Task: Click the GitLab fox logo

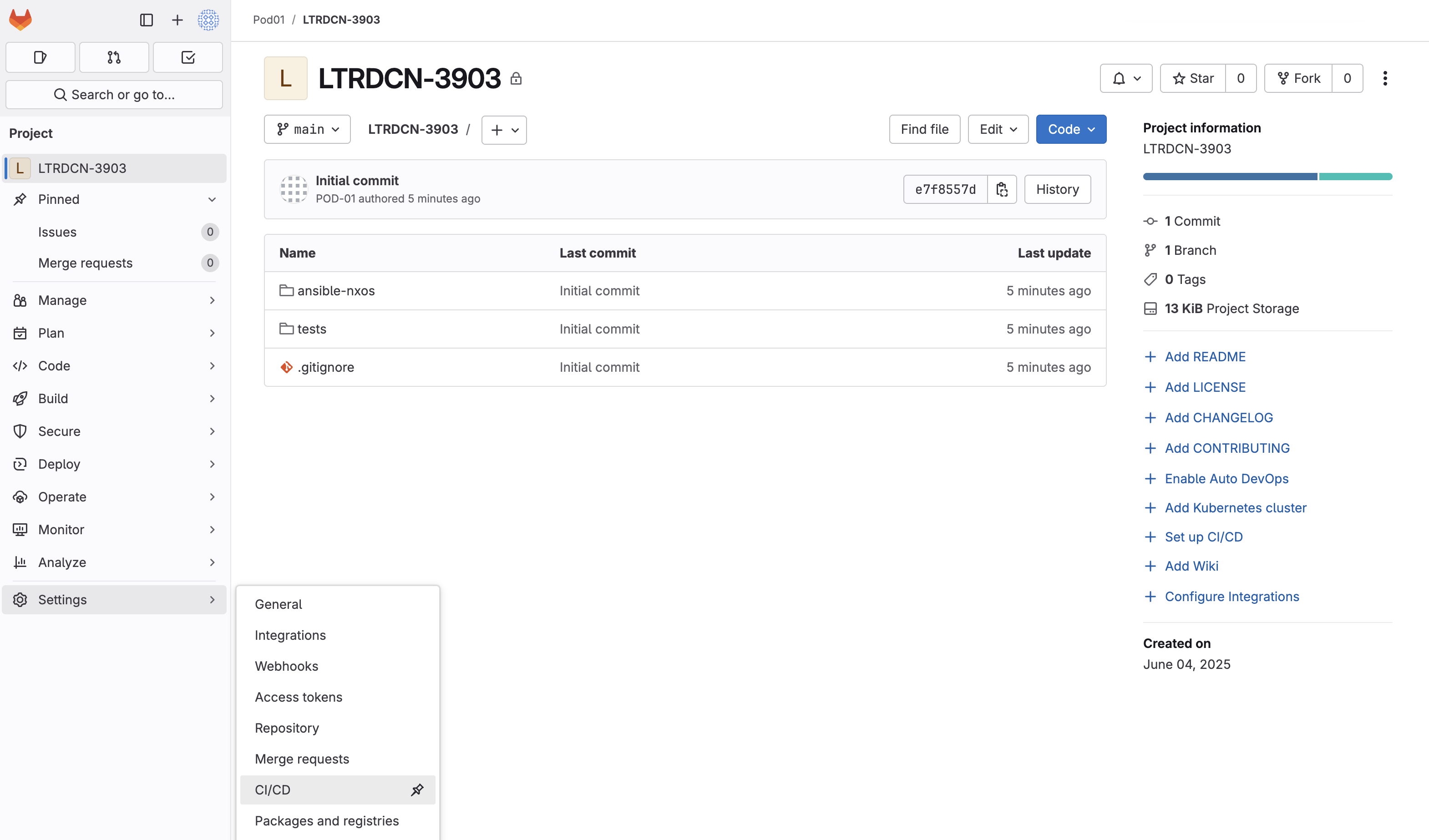Action: (20, 20)
